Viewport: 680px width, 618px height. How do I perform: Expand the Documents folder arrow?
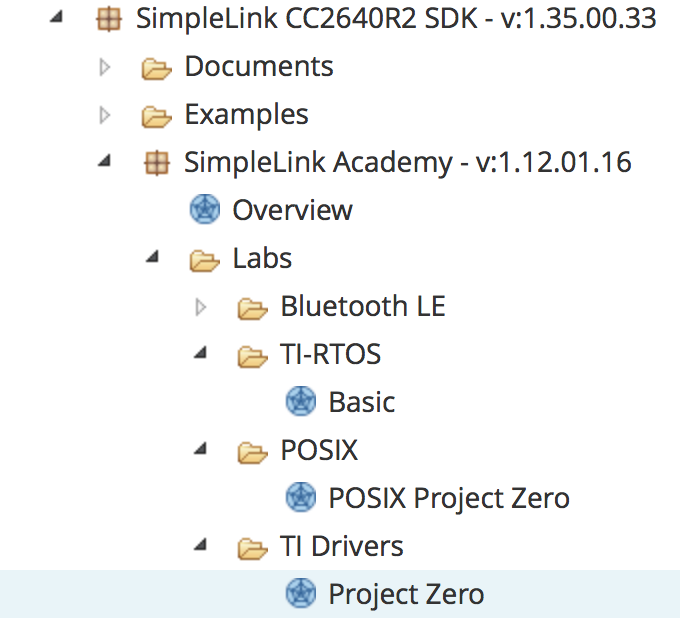105,67
